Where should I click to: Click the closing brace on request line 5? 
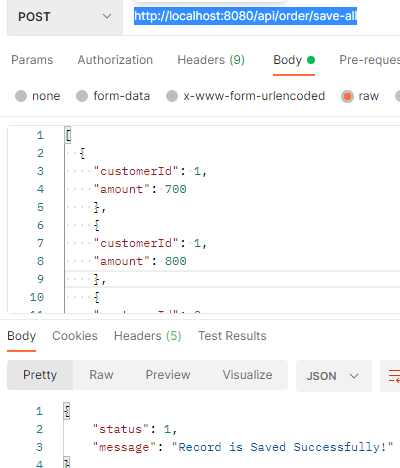click(97, 207)
